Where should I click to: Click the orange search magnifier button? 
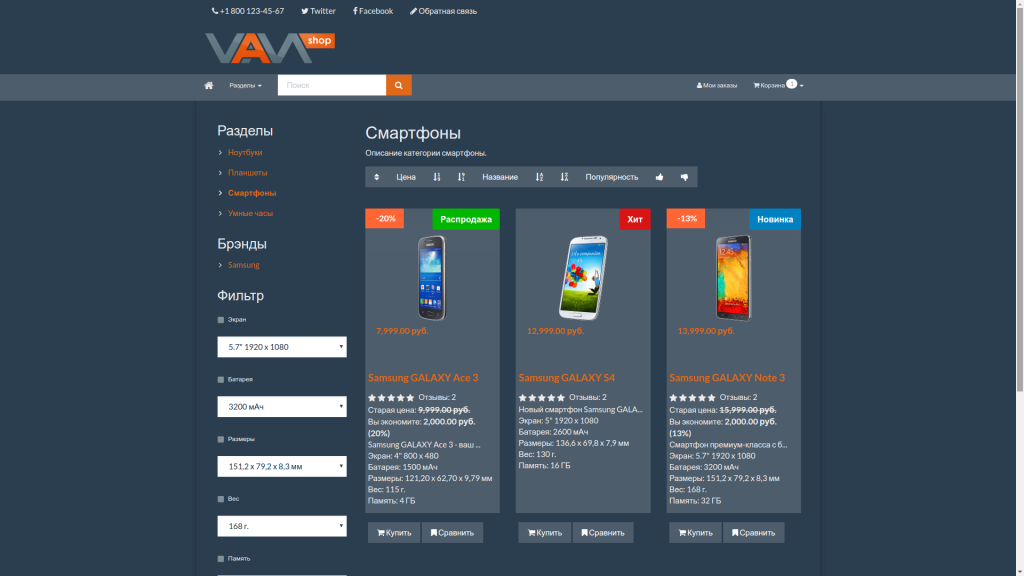click(398, 85)
